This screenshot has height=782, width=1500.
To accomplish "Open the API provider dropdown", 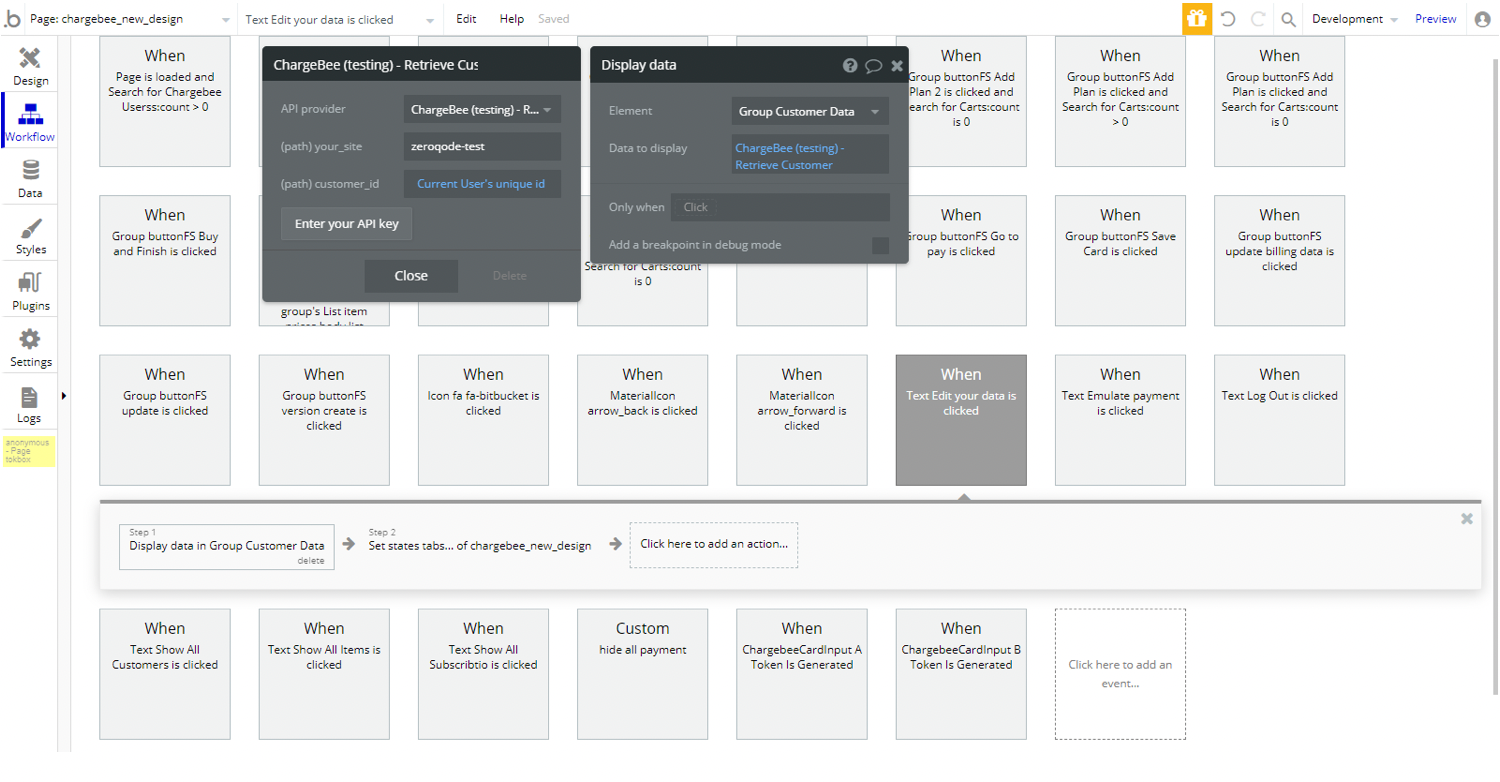I will pyautogui.click(x=482, y=110).
